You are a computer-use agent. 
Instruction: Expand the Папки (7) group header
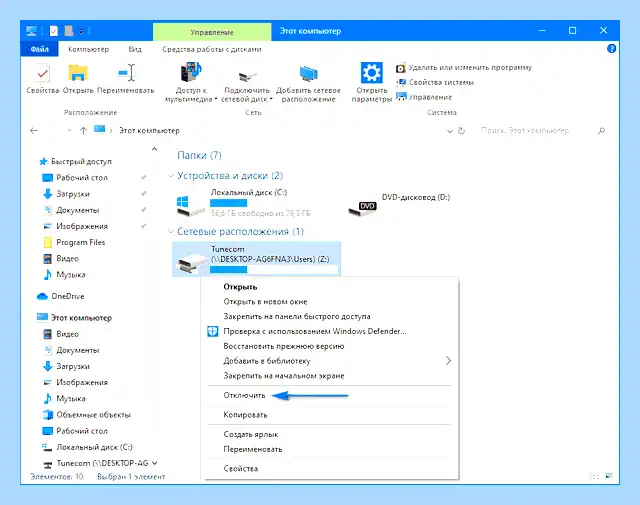click(199, 155)
